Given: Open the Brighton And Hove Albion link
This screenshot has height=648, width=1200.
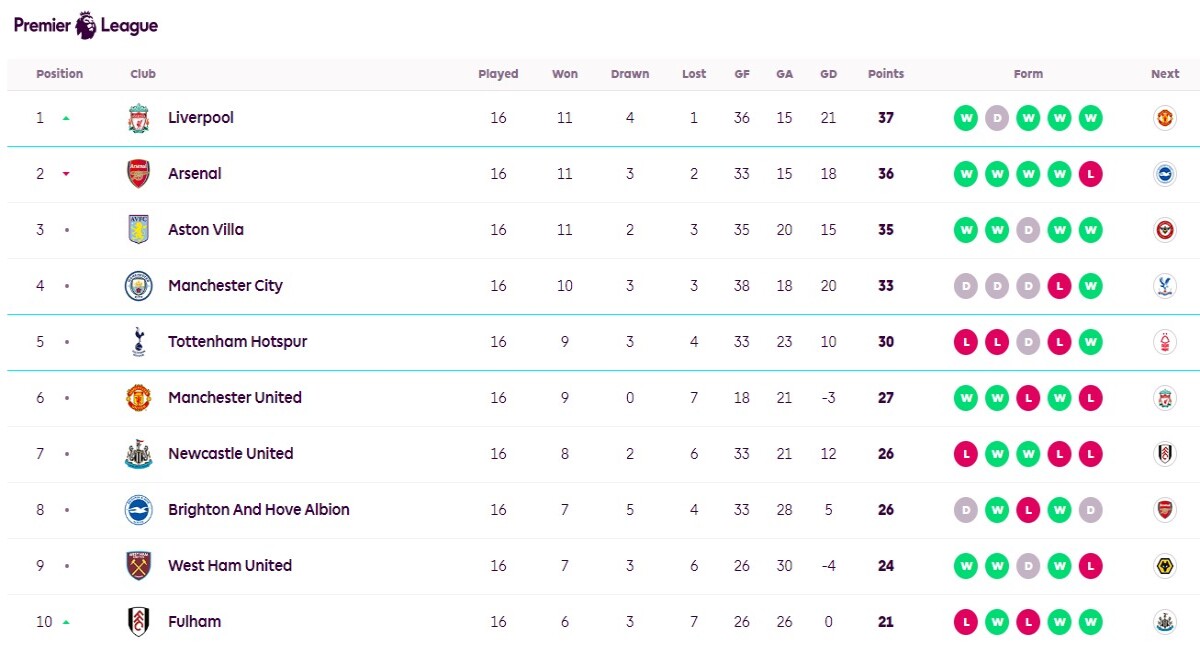Looking at the screenshot, I should pos(259,510).
